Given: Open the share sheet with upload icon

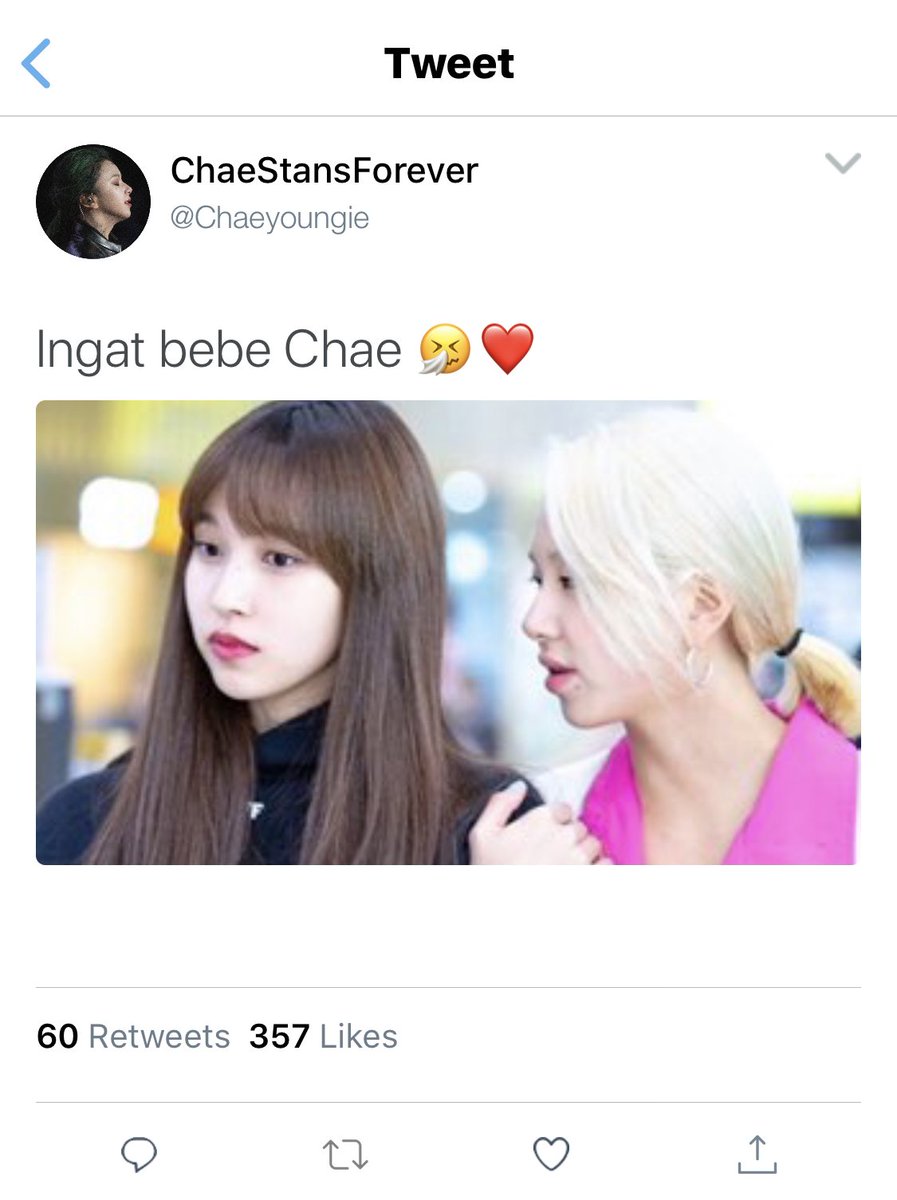Looking at the screenshot, I should 757,1154.
